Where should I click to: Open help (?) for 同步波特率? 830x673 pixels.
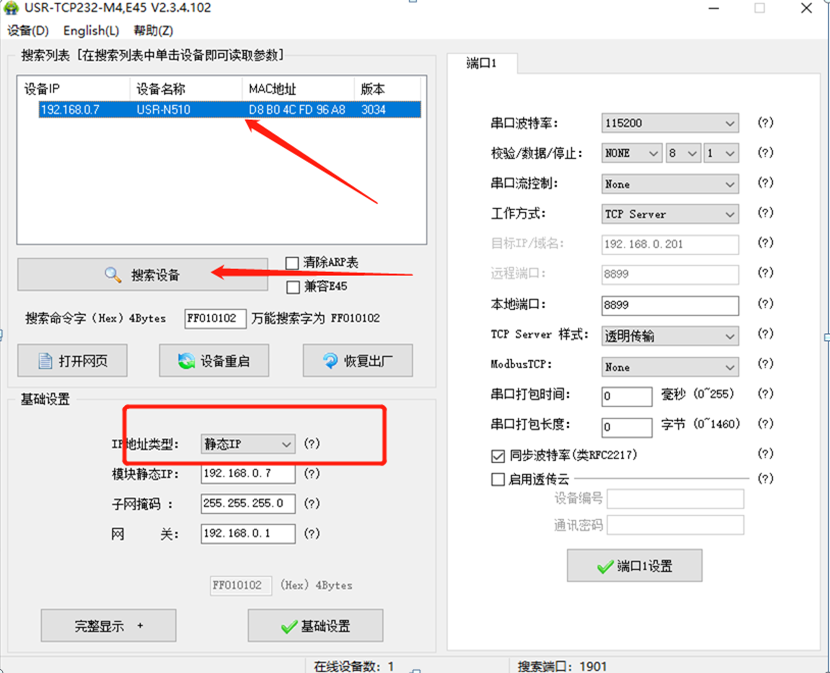[765, 454]
